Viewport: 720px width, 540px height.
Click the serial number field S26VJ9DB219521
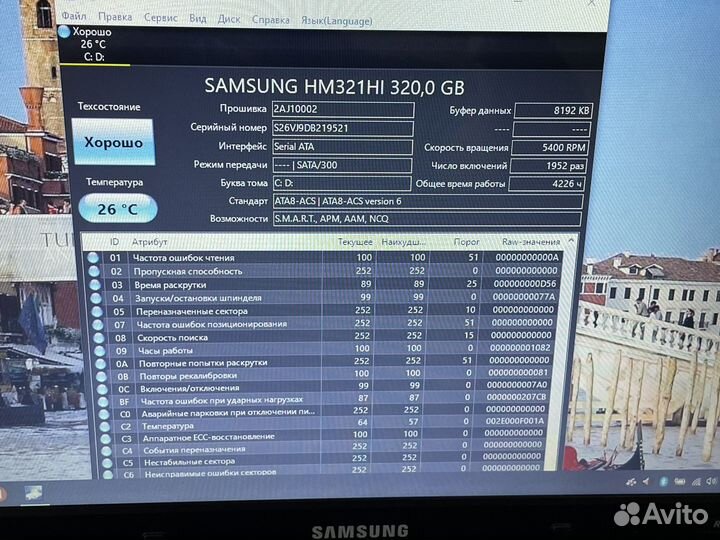coord(343,128)
